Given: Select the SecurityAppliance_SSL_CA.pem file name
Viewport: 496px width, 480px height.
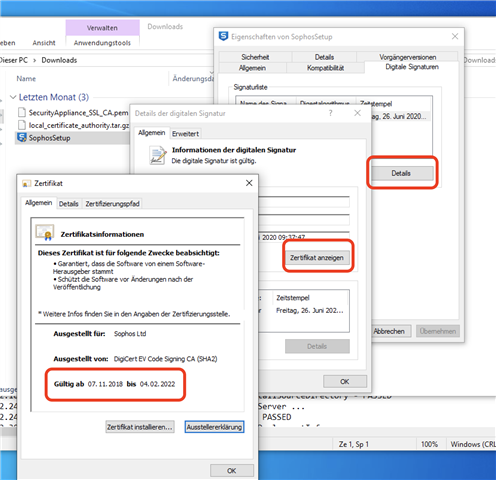Looking at the screenshot, I should point(78,113).
